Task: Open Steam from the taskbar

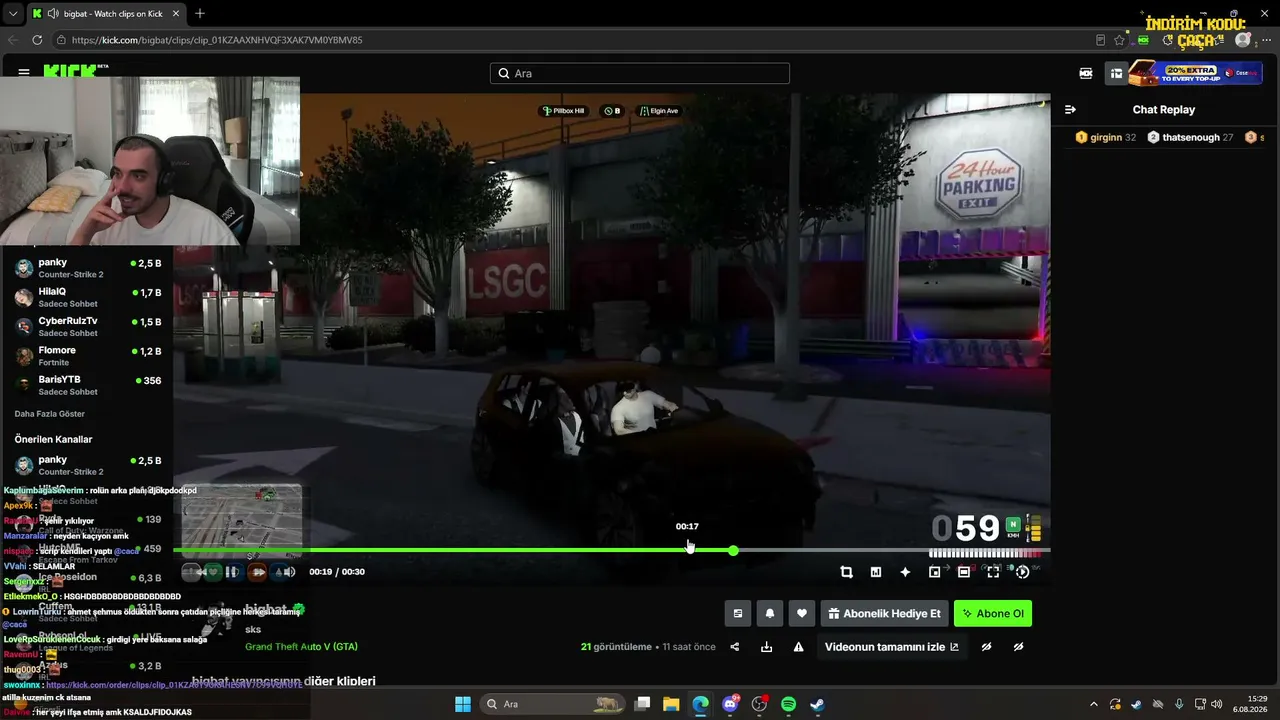Action: point(817,704)
